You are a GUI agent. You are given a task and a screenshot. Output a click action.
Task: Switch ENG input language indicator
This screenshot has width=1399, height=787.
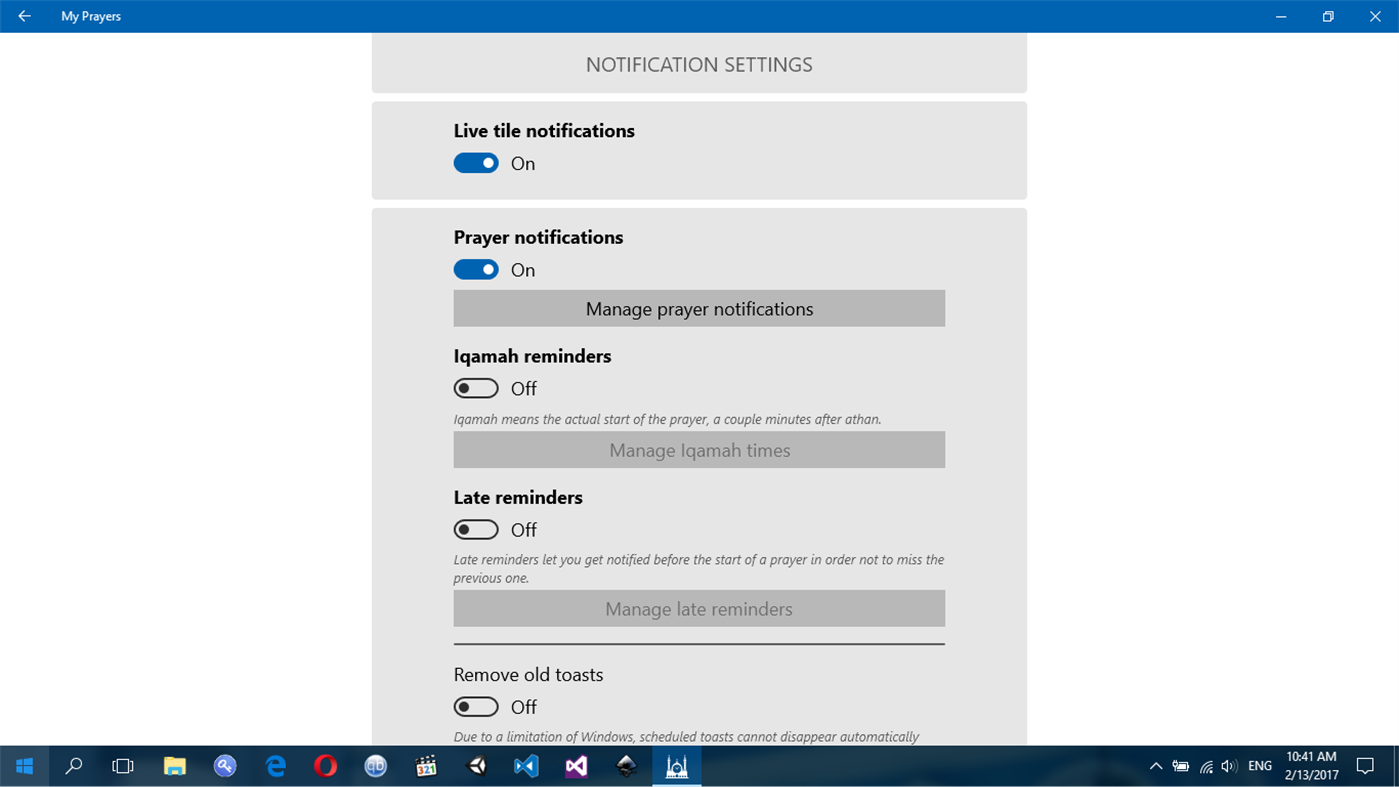pyautogui.click(x=1260, y=766)
